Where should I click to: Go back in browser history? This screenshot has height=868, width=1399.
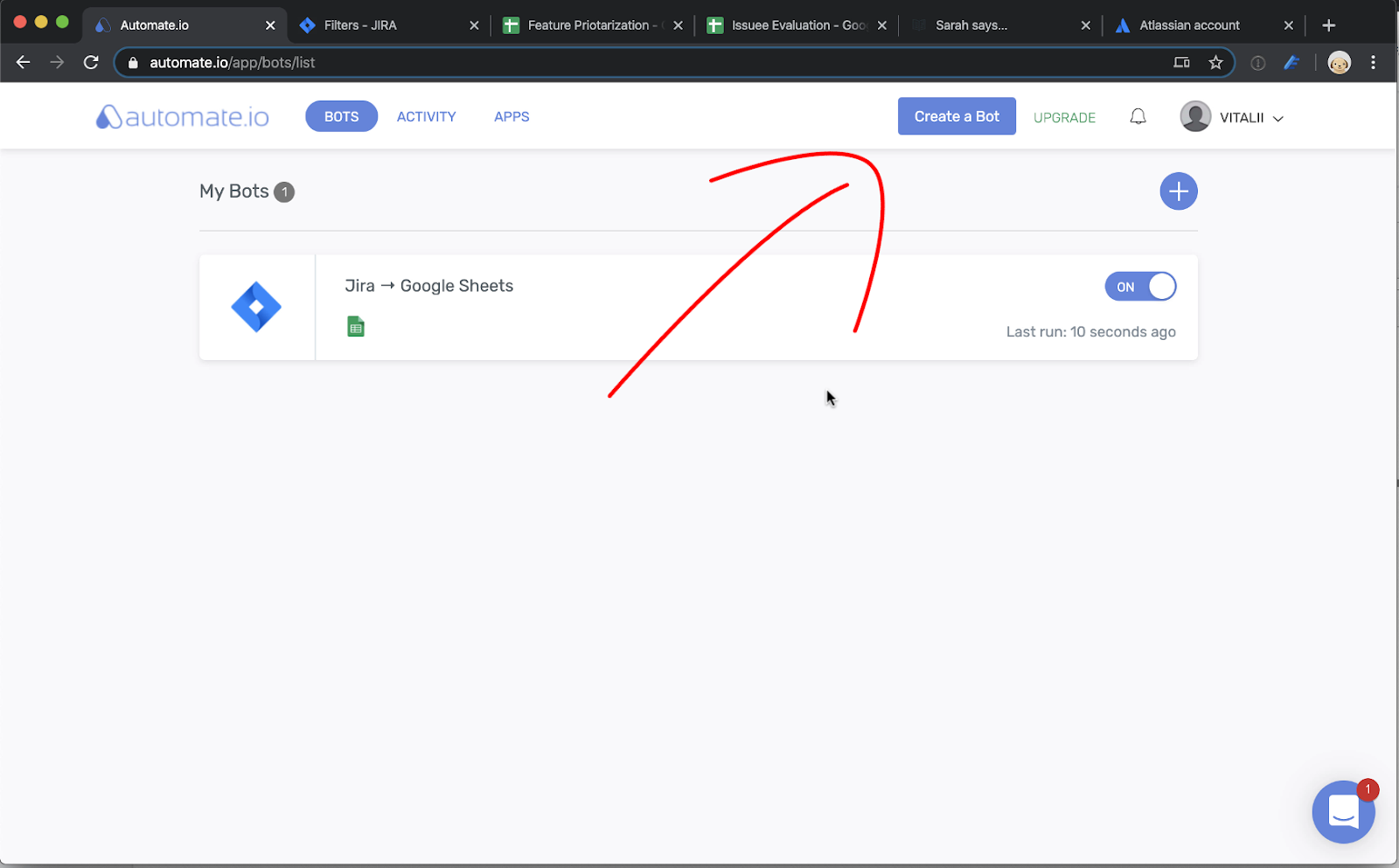tap(24, 62)
